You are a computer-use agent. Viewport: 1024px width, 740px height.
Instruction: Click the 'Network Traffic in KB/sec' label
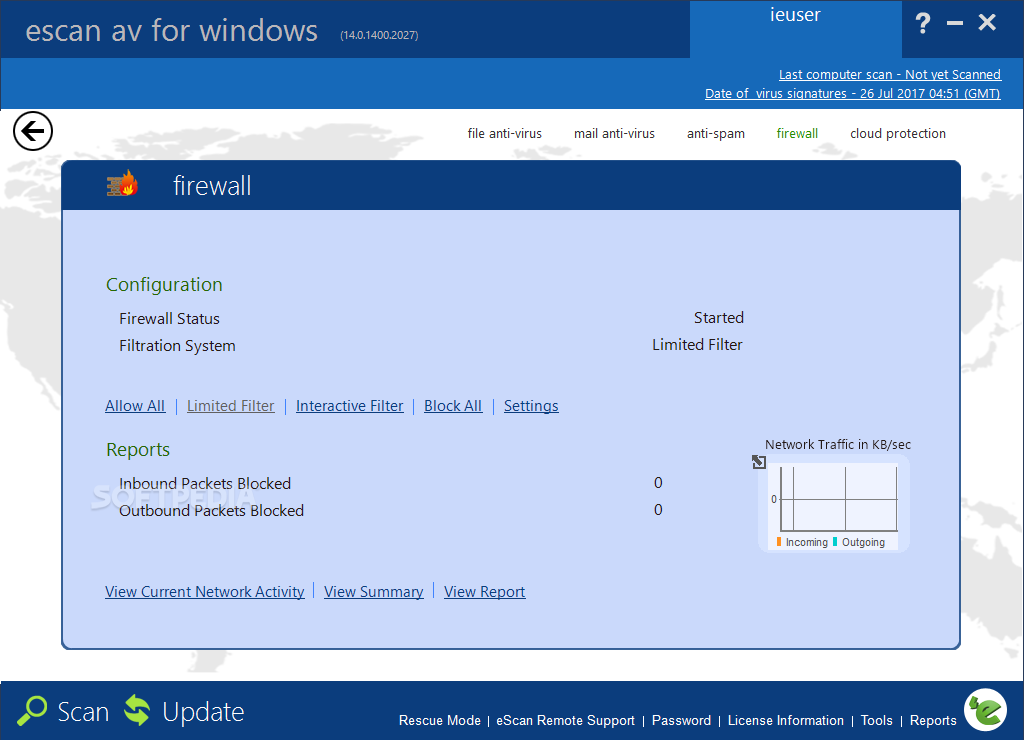pyautogui.click(x=838, y=445)
